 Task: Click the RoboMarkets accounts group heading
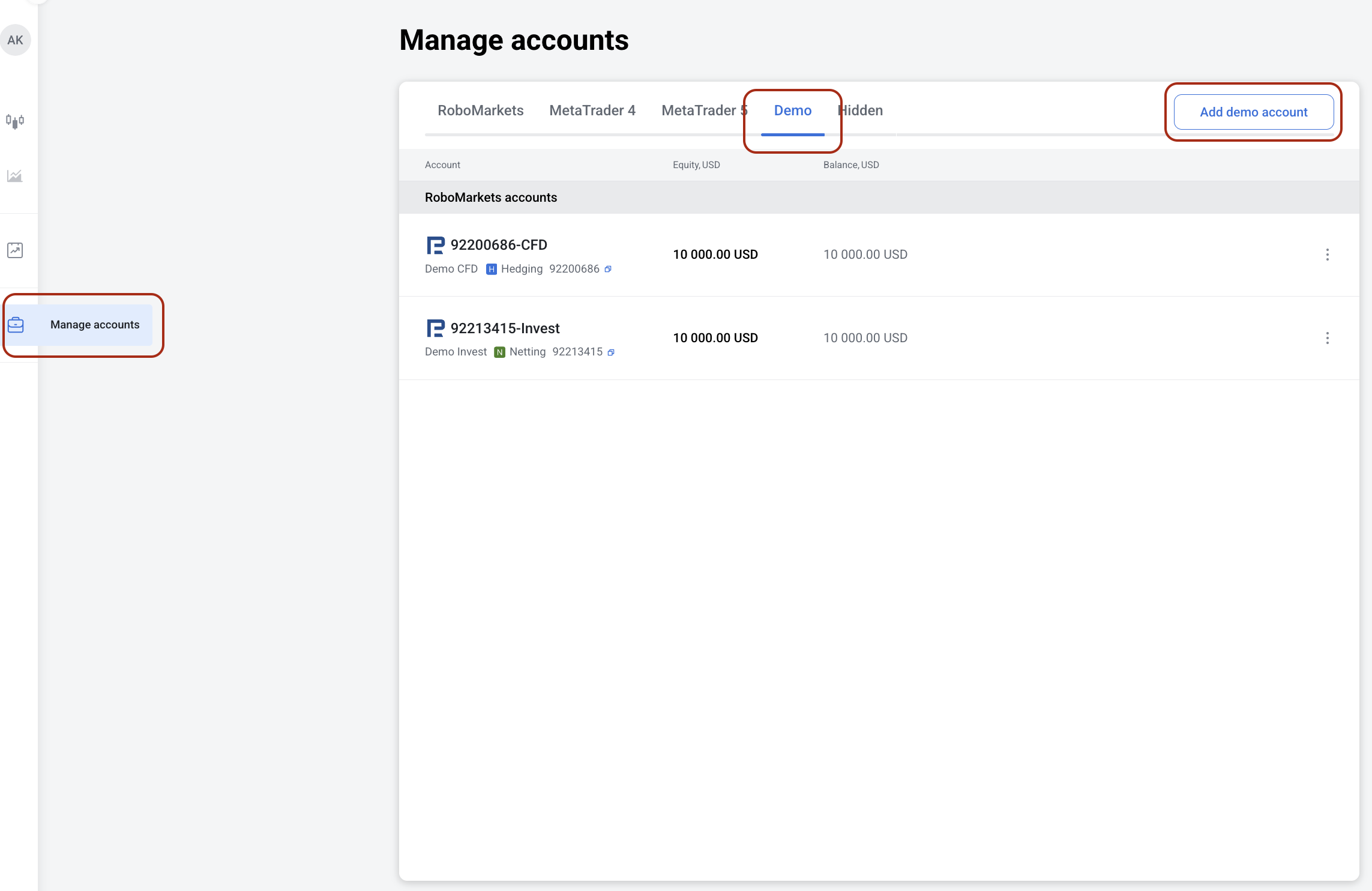tap(491, 198)
